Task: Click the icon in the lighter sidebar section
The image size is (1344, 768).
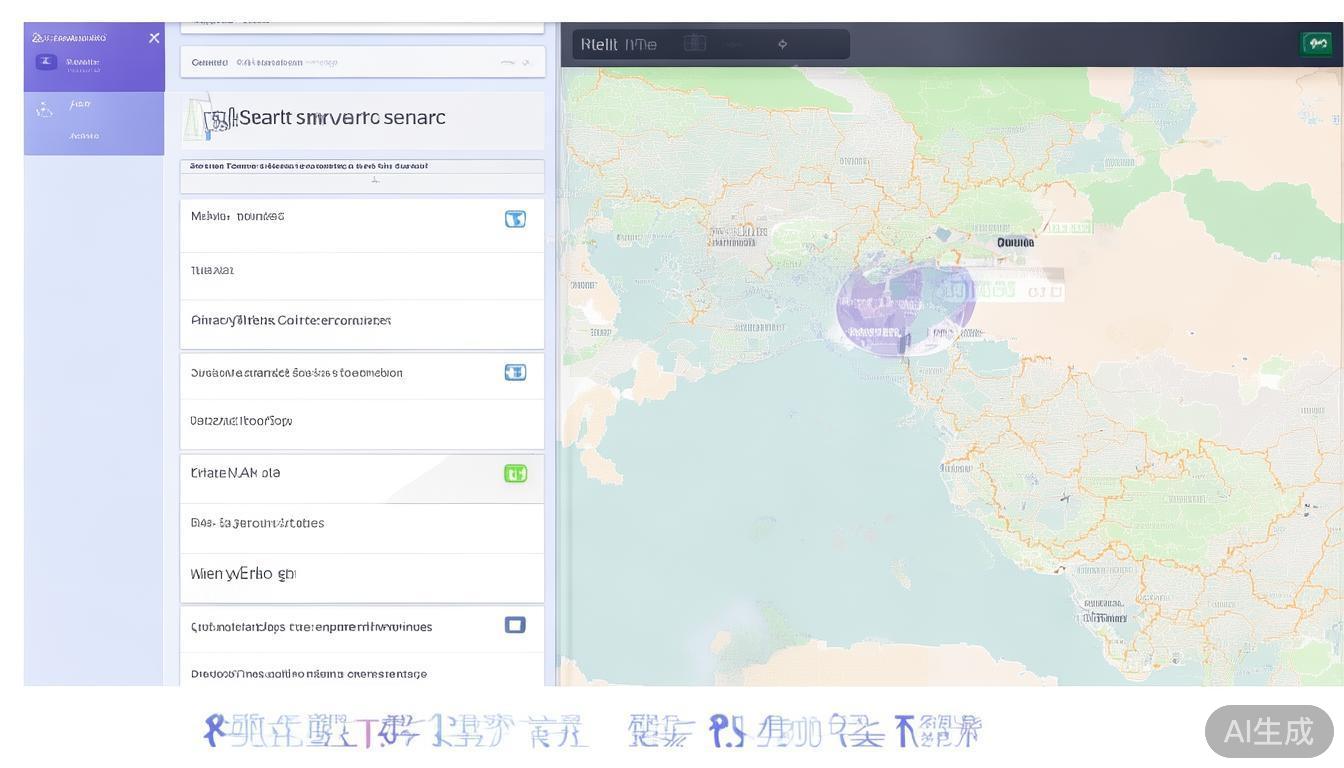Action: click(45, 110)
